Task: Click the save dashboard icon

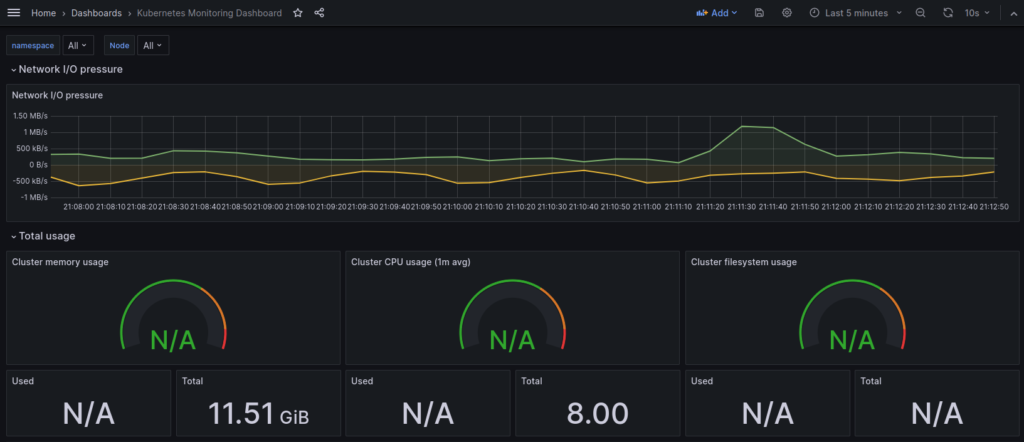Action: 759,13
